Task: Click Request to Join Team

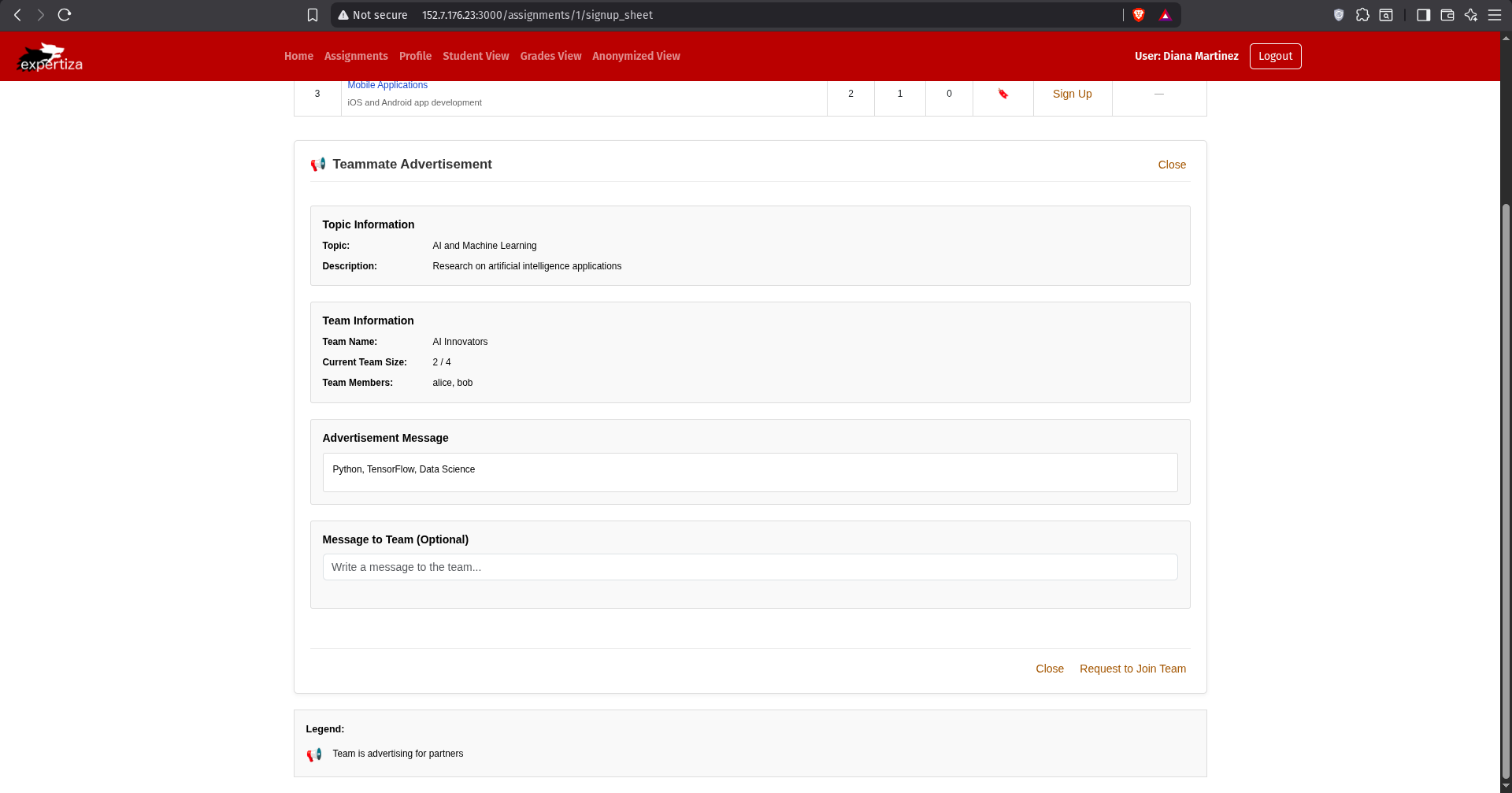Action: coord(1132,669)
